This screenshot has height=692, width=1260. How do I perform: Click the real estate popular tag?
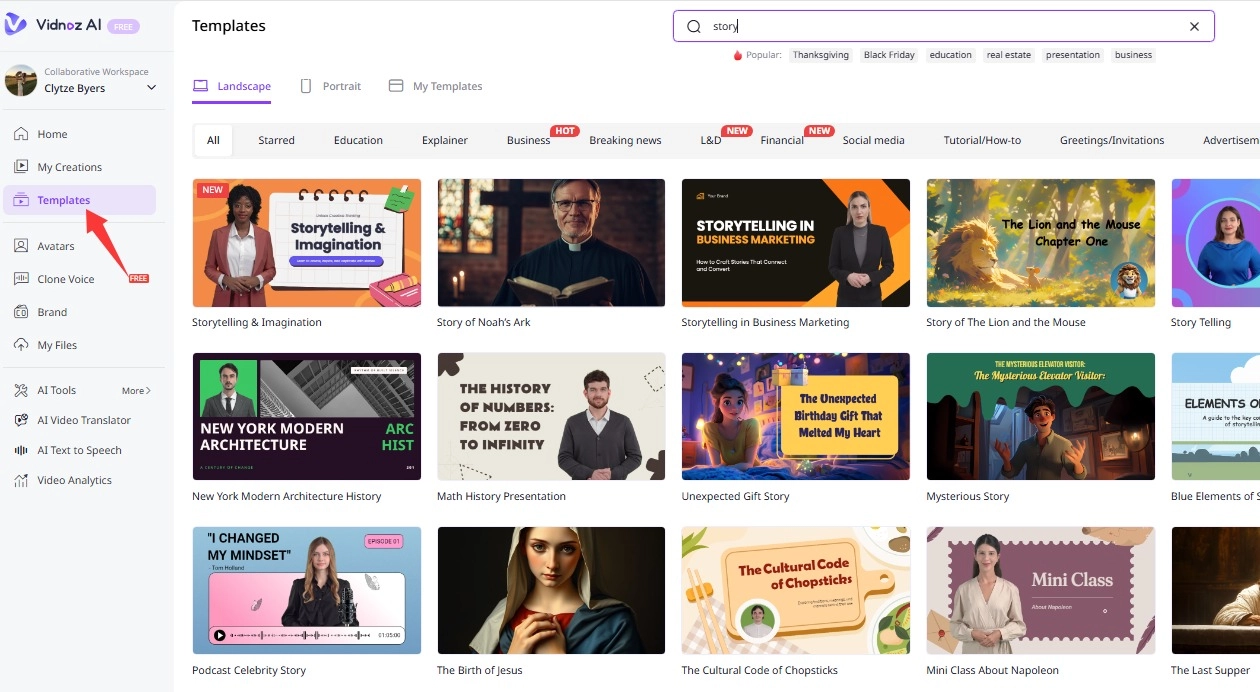1008,55
